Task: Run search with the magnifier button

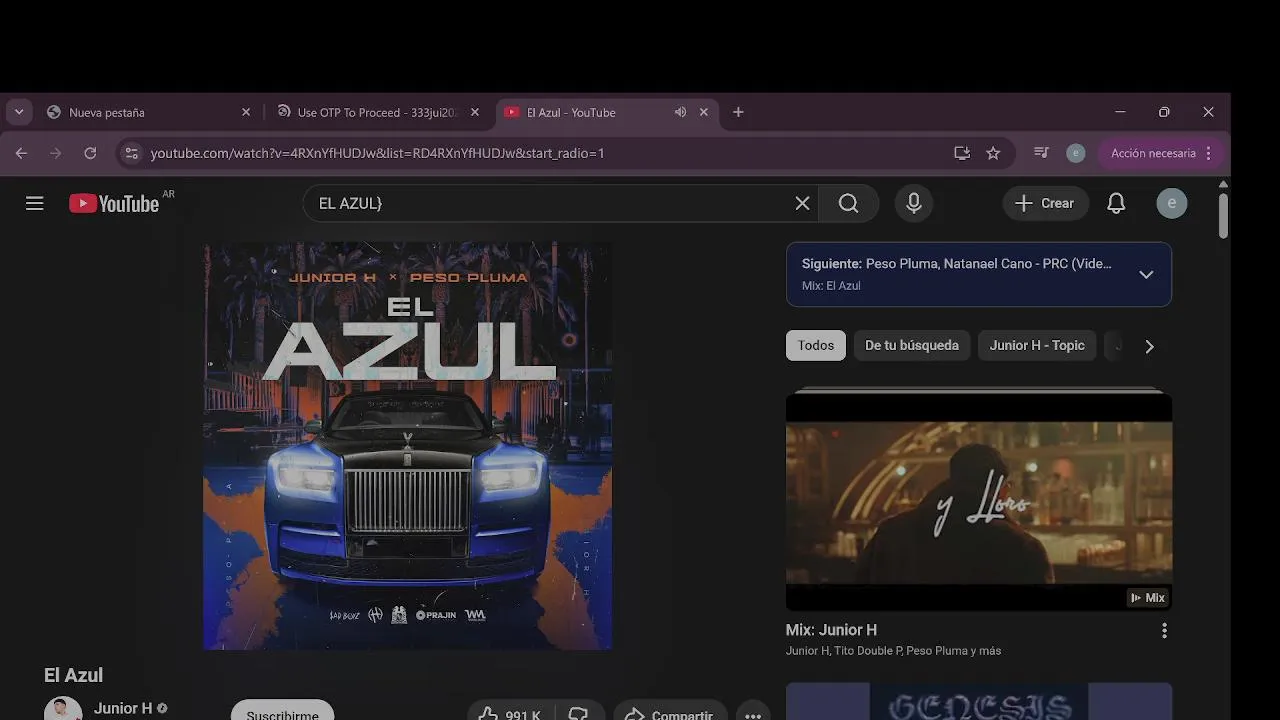Action: click(x=849, y=203)
